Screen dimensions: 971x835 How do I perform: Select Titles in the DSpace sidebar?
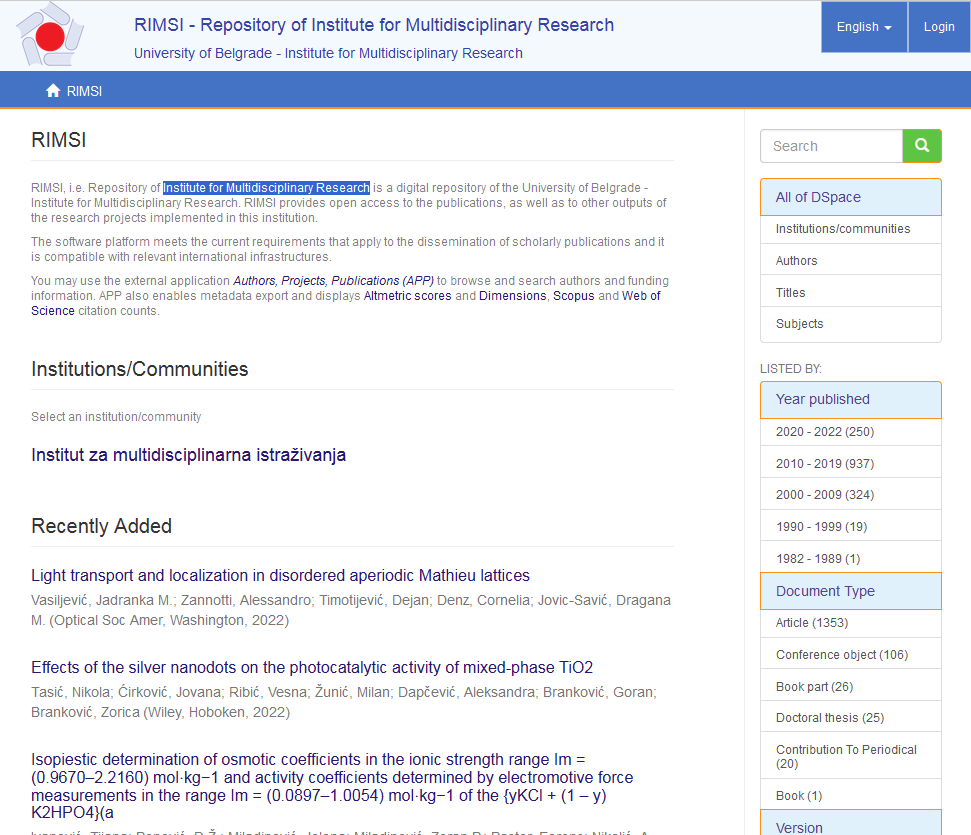click(x=791, y=293)
